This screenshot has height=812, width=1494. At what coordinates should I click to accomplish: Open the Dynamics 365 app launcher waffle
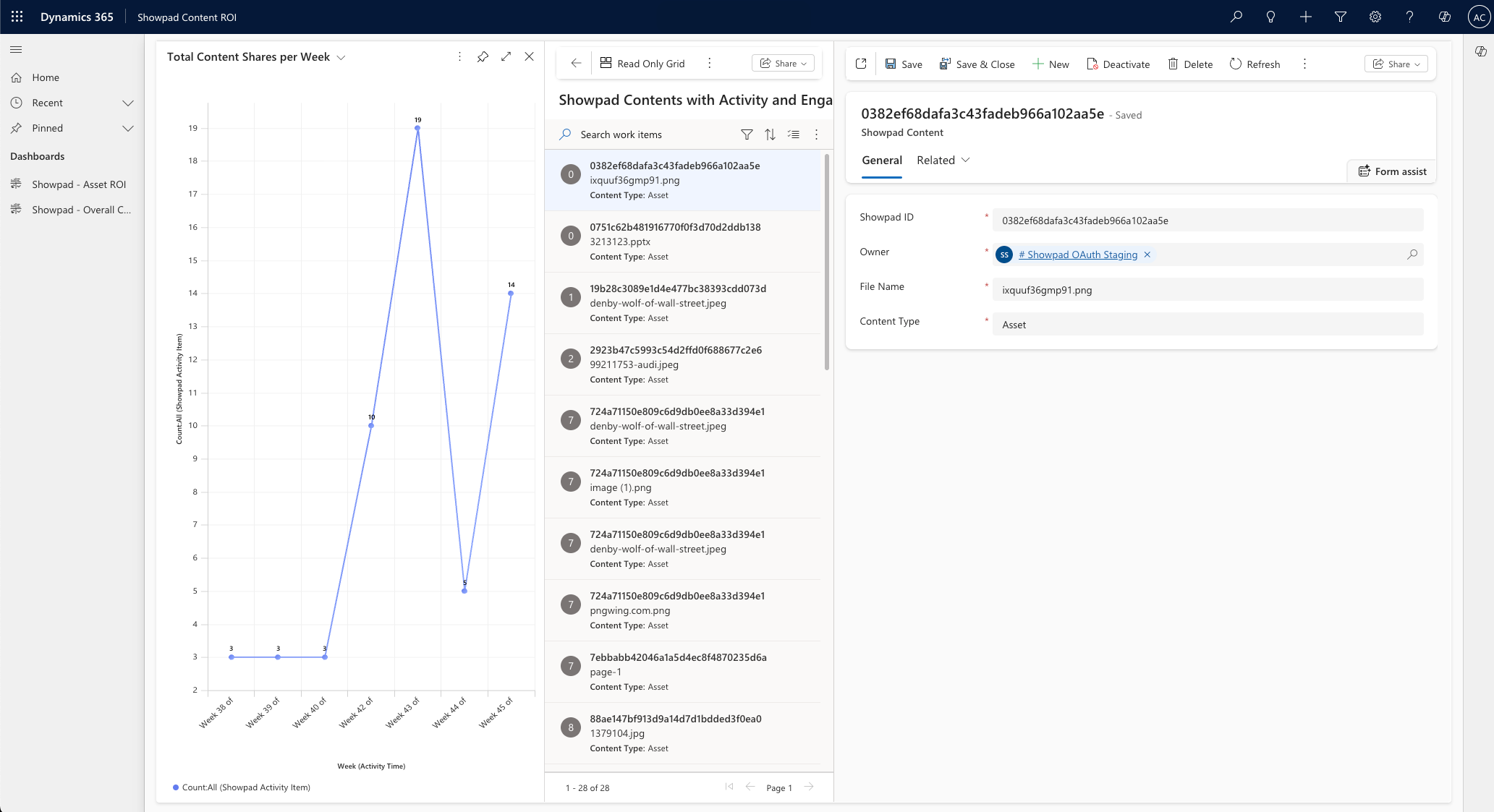[17, 17]
